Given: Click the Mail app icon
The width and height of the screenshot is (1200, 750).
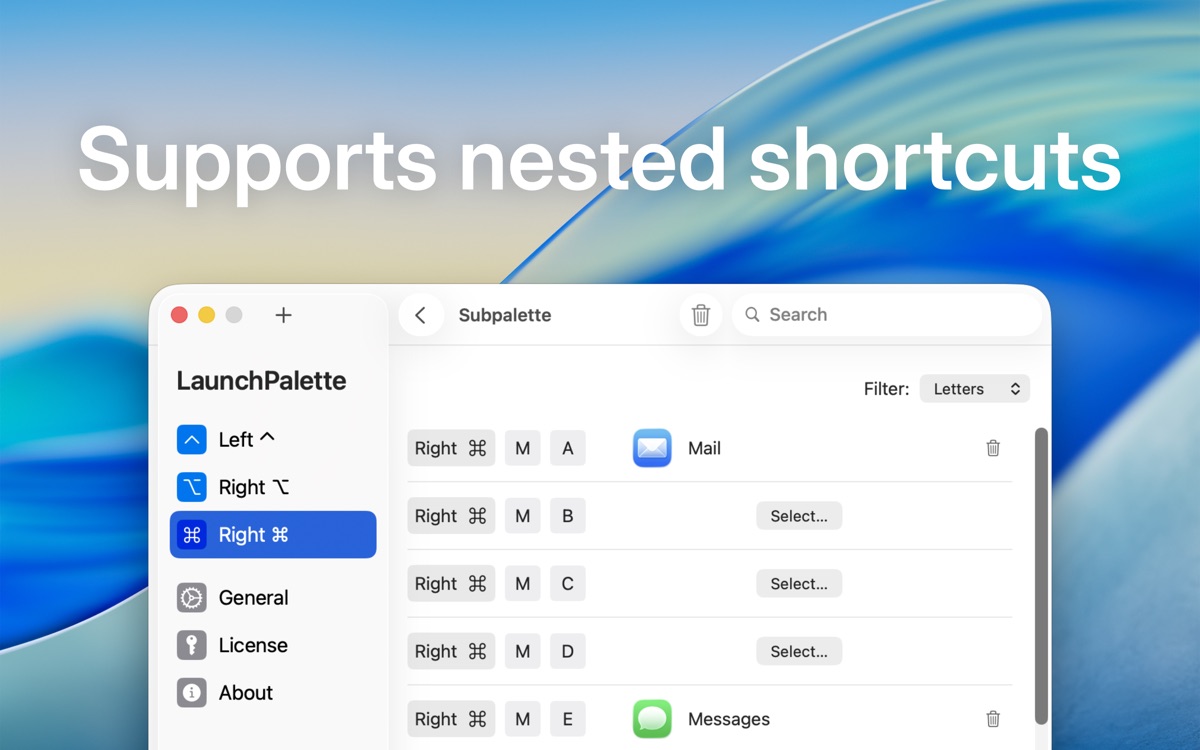Looking at the screenshot, I should 652,448.
